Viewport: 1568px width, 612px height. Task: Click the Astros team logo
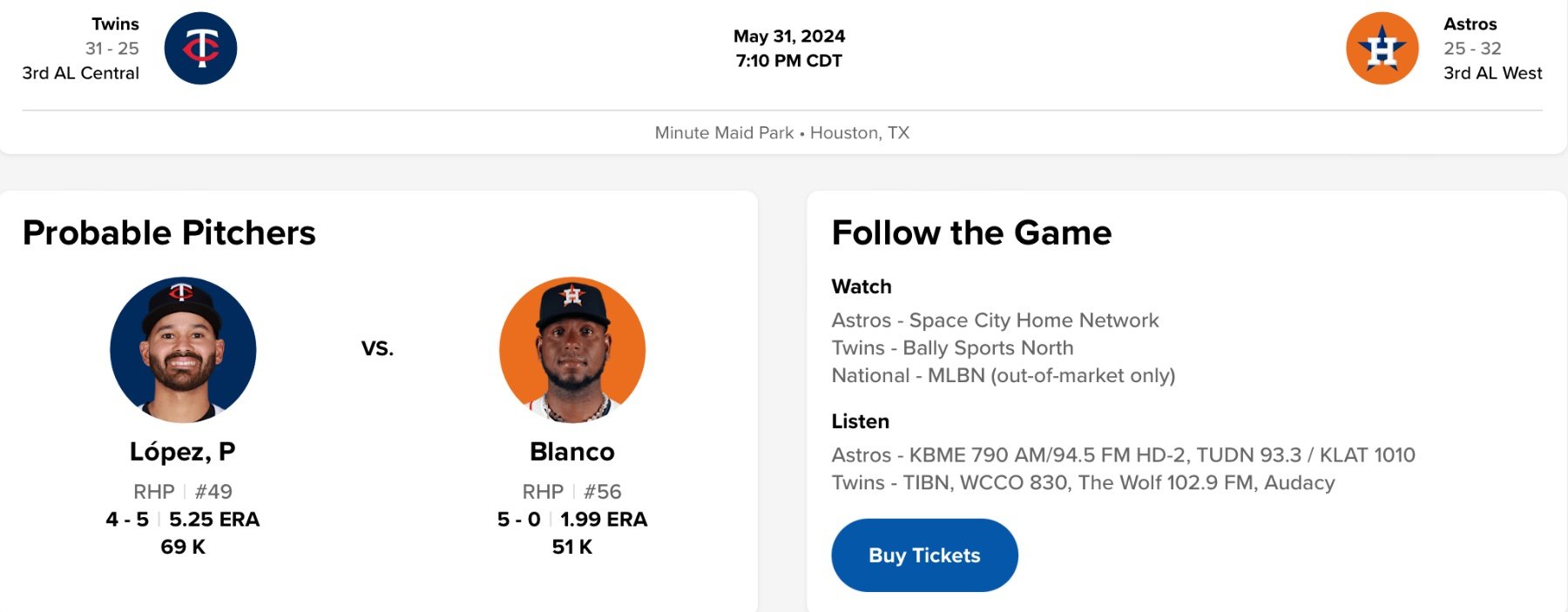pos(1382,49)
